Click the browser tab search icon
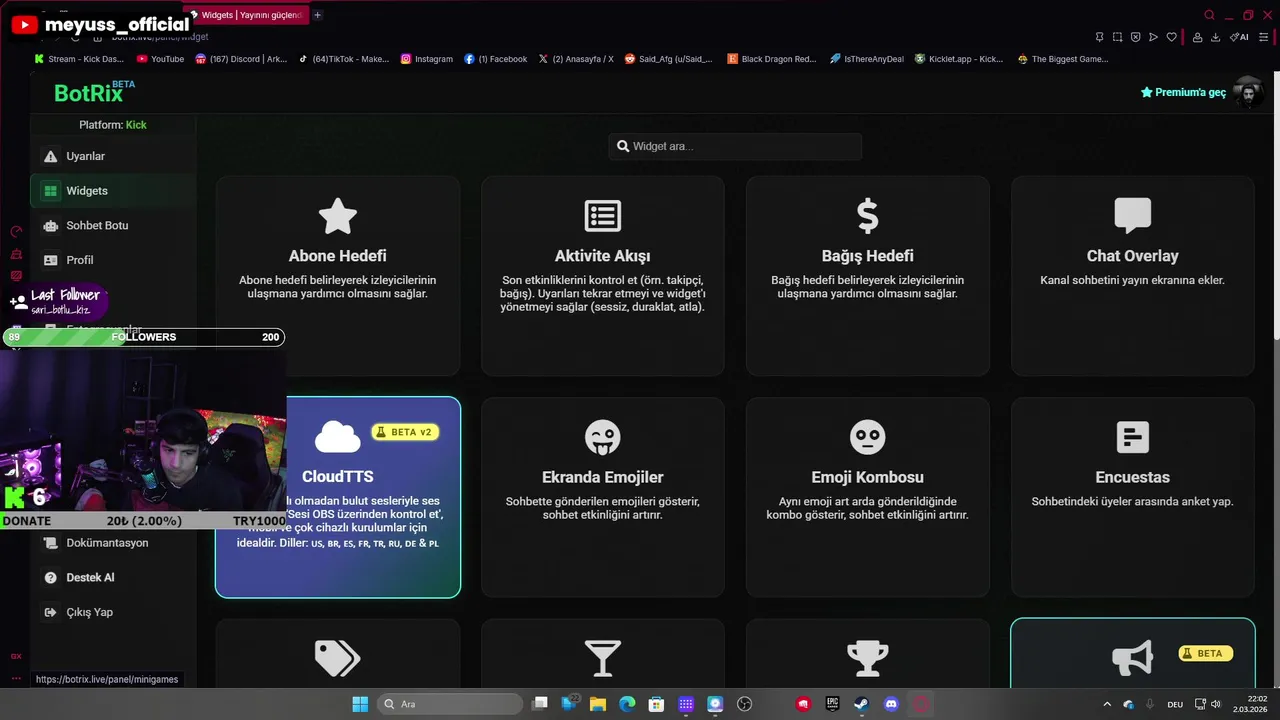The image size is (1280, 720). tap(1209, 15)
